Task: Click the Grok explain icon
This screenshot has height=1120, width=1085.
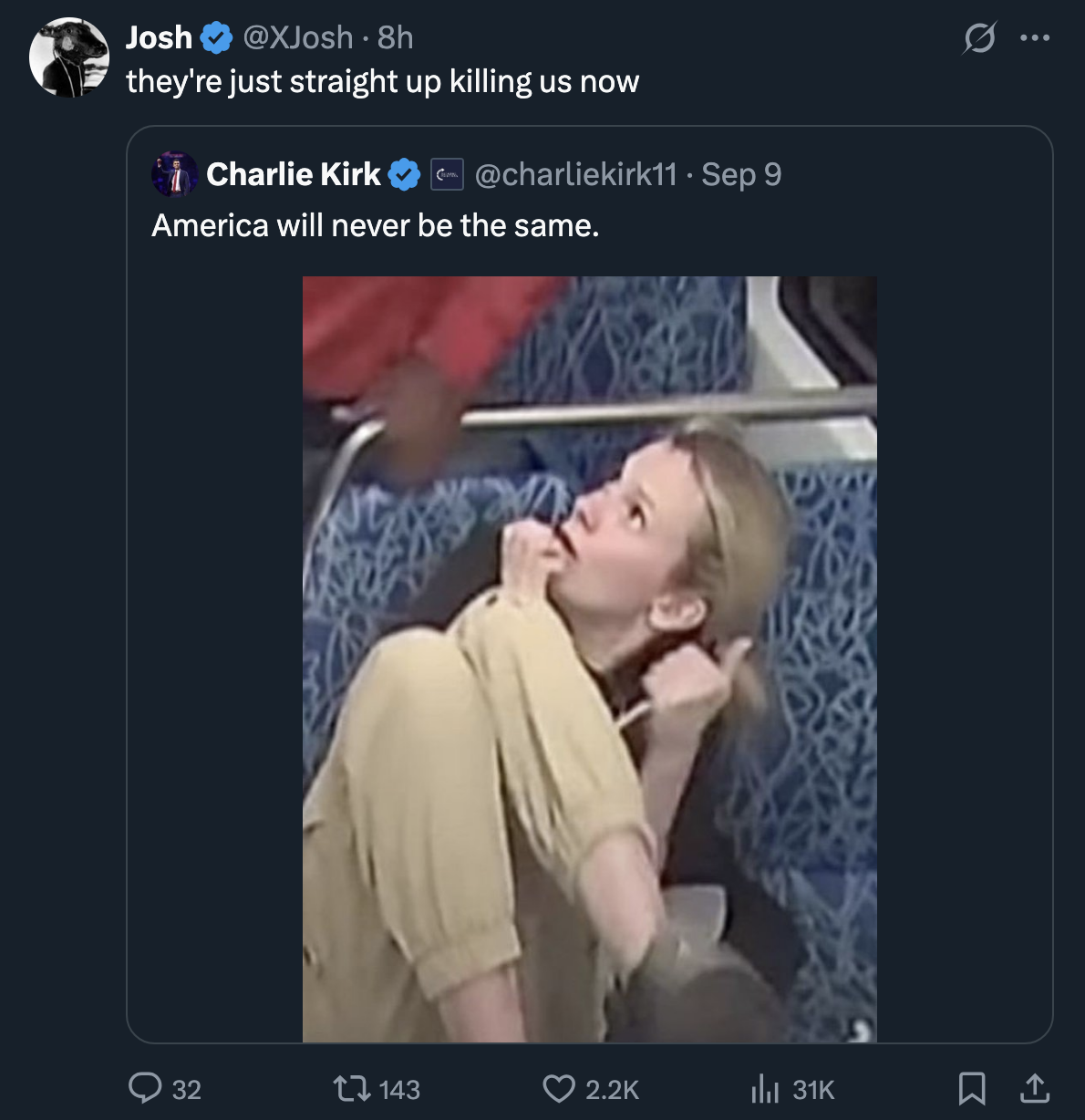Action: coord(978,38)
